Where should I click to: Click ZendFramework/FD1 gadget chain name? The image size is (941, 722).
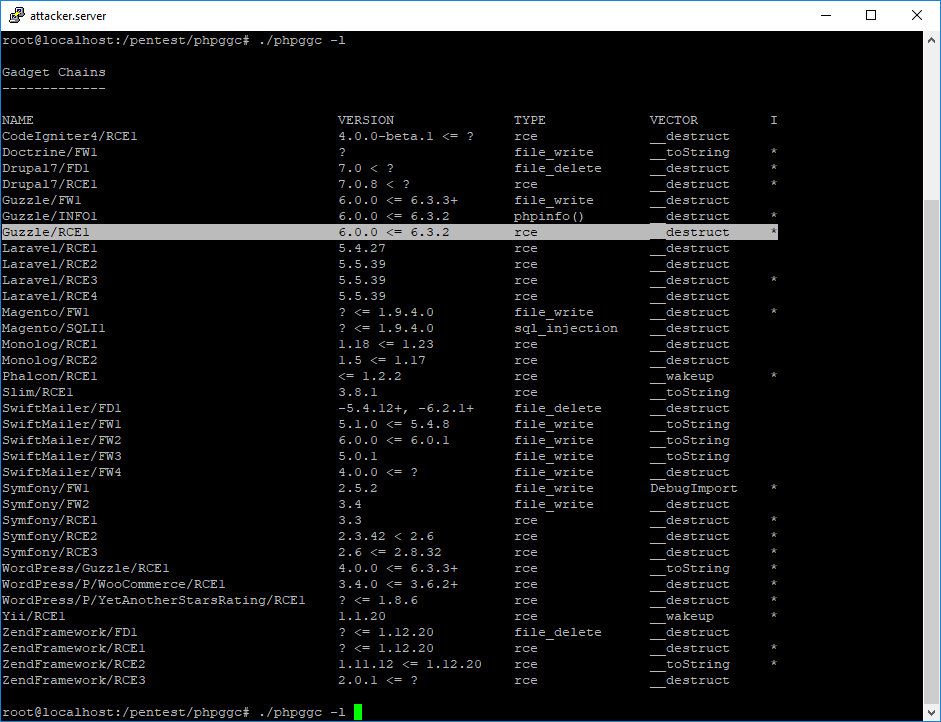[x=70, y=633]
